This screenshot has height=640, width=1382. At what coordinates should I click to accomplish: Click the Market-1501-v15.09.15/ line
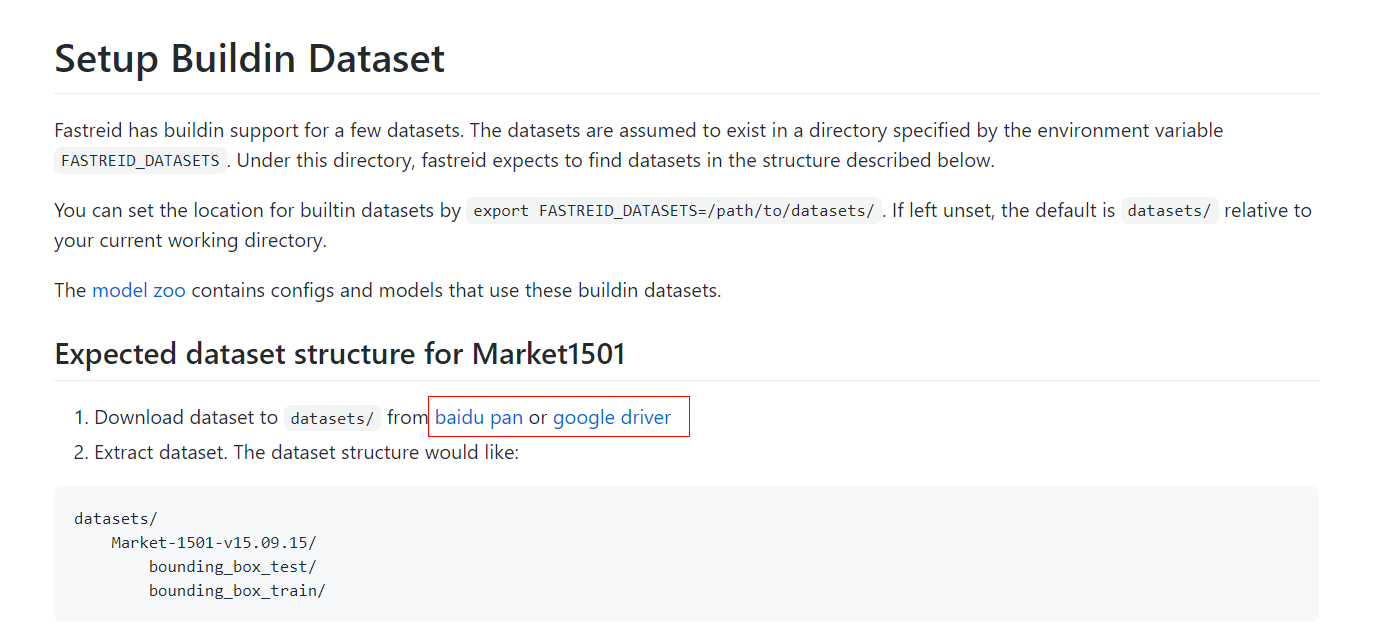pos(214,542)
